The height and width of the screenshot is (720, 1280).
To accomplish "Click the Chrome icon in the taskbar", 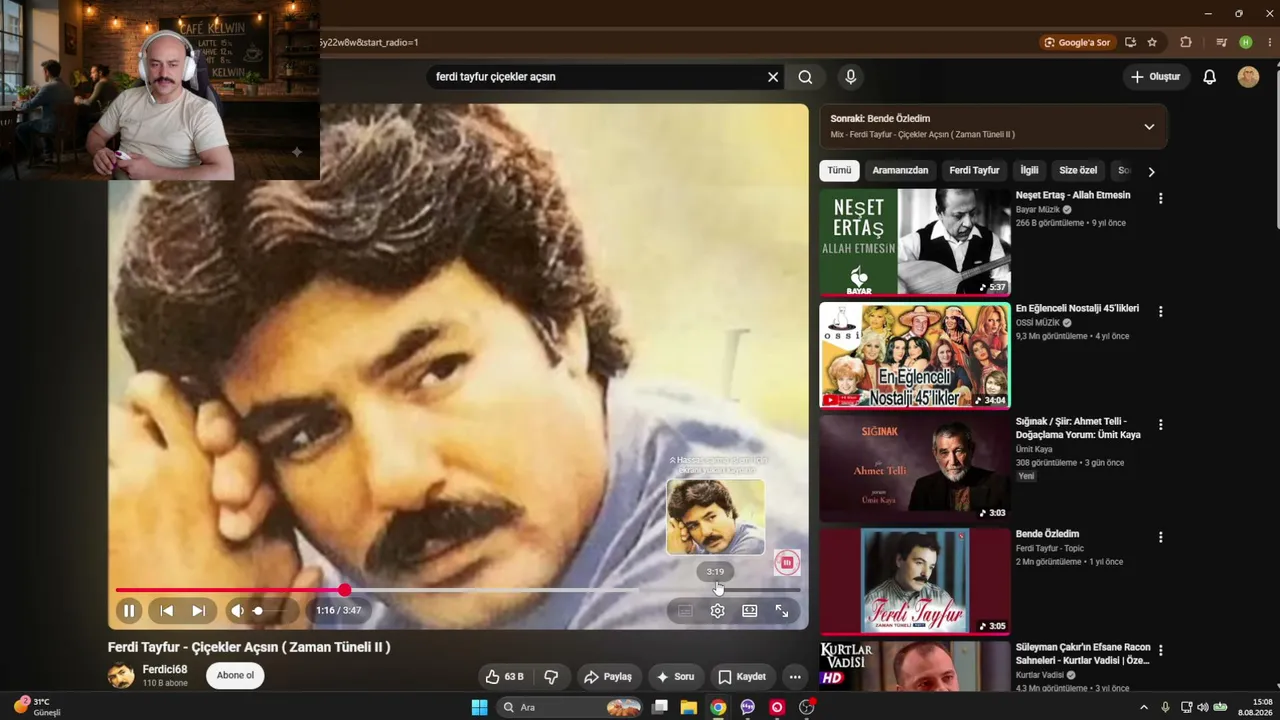I will pos(718,707).
